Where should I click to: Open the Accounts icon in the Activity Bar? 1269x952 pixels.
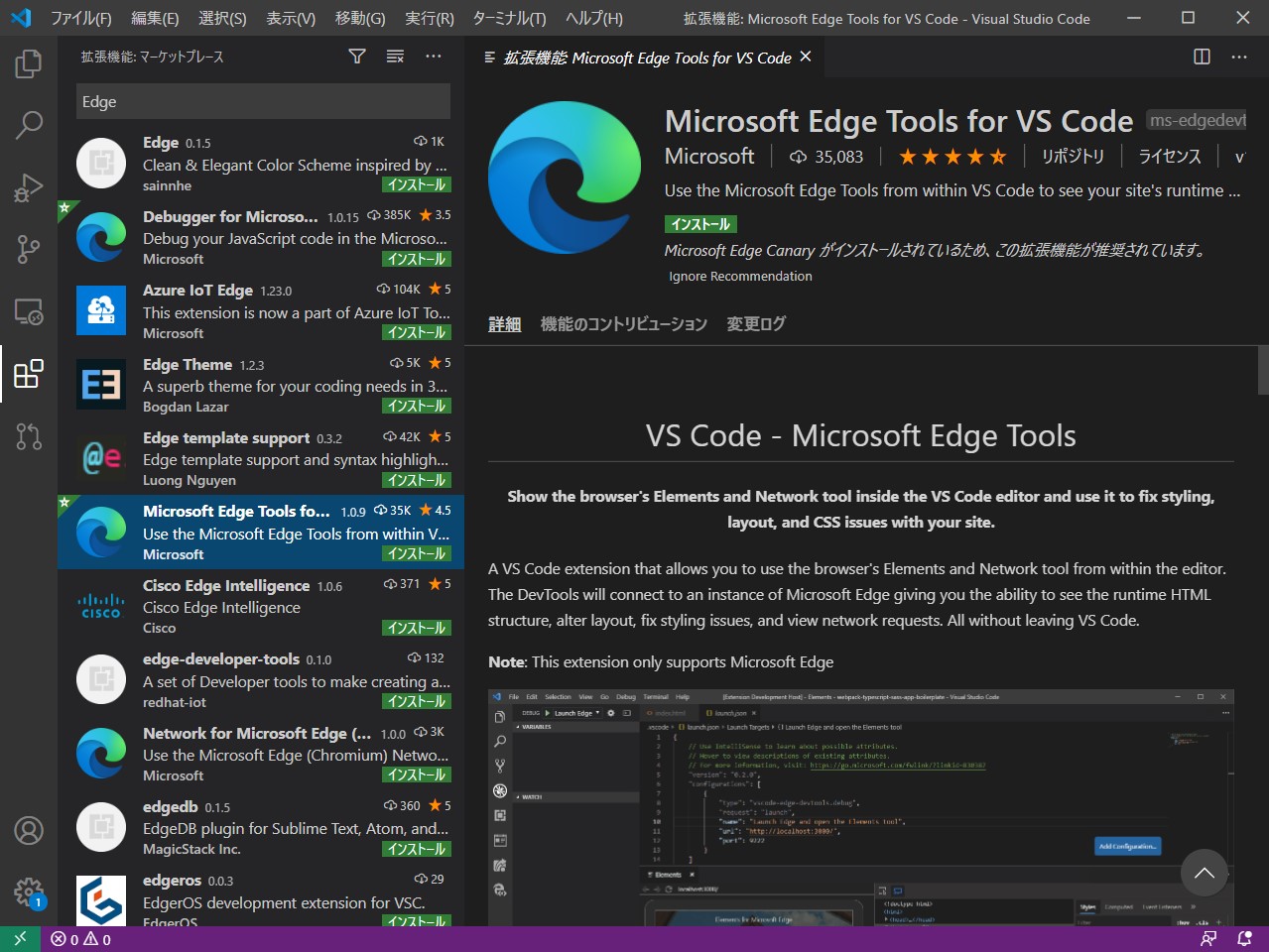29,831
